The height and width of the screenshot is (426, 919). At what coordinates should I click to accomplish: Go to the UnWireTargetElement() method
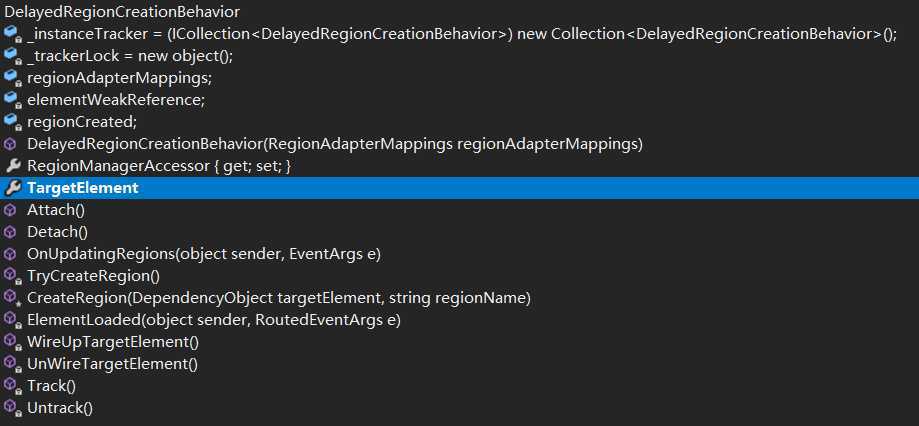click(x=113, y=364)
